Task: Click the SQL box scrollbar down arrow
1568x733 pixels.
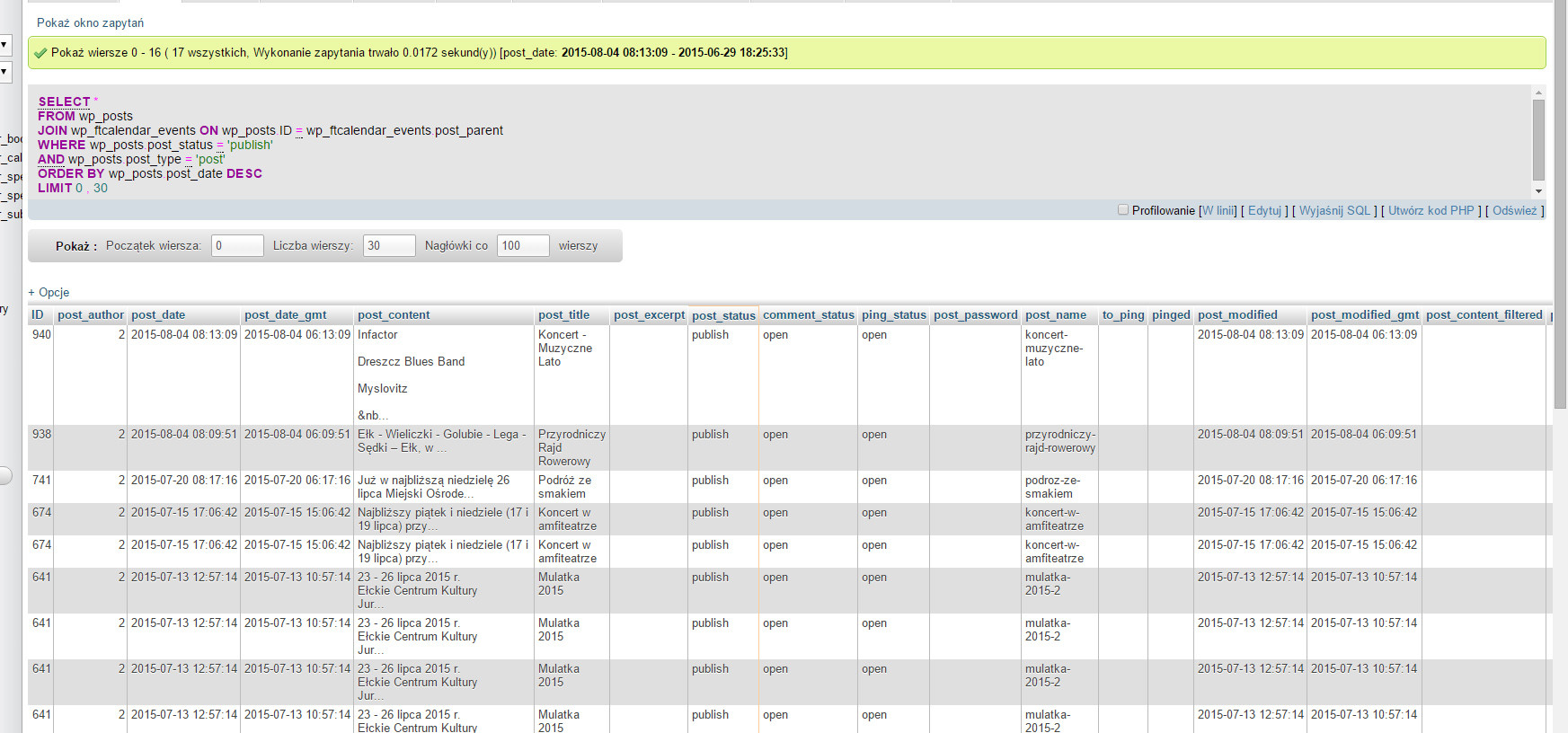Action: [x=1538, y=191]
